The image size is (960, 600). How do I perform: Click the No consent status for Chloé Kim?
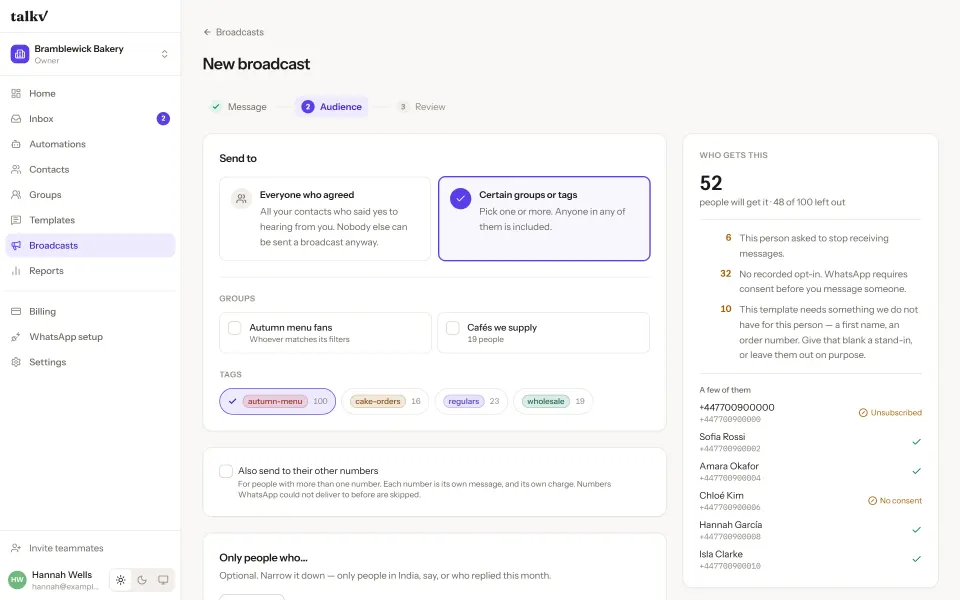tap(894, 501)
